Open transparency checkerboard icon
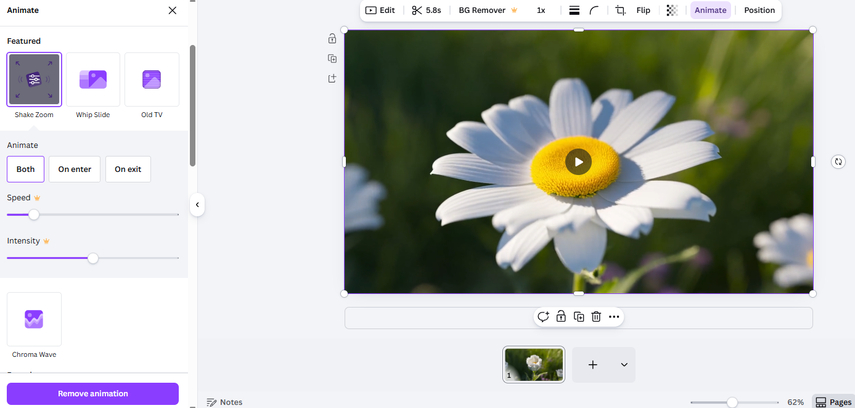Viewport: 855px width, 408px height. pyautogui.click(x=672, y=10)
